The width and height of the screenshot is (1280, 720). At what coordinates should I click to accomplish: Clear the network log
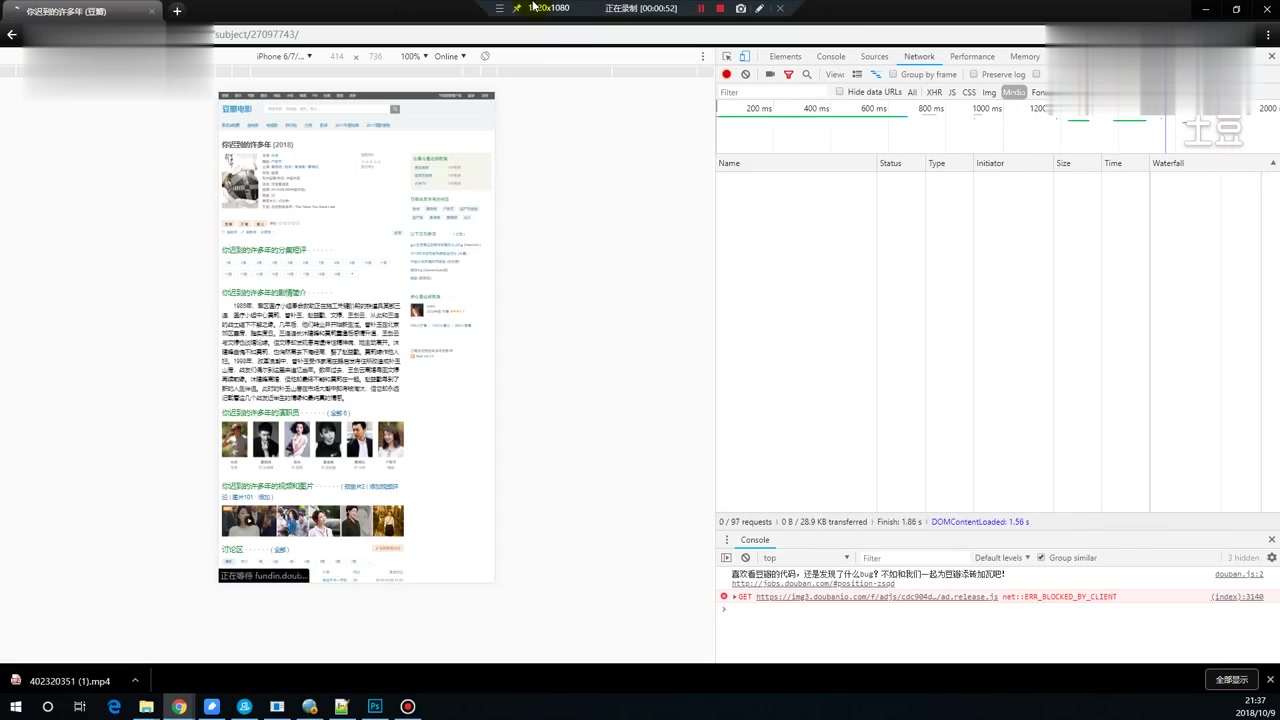point(746,74)
